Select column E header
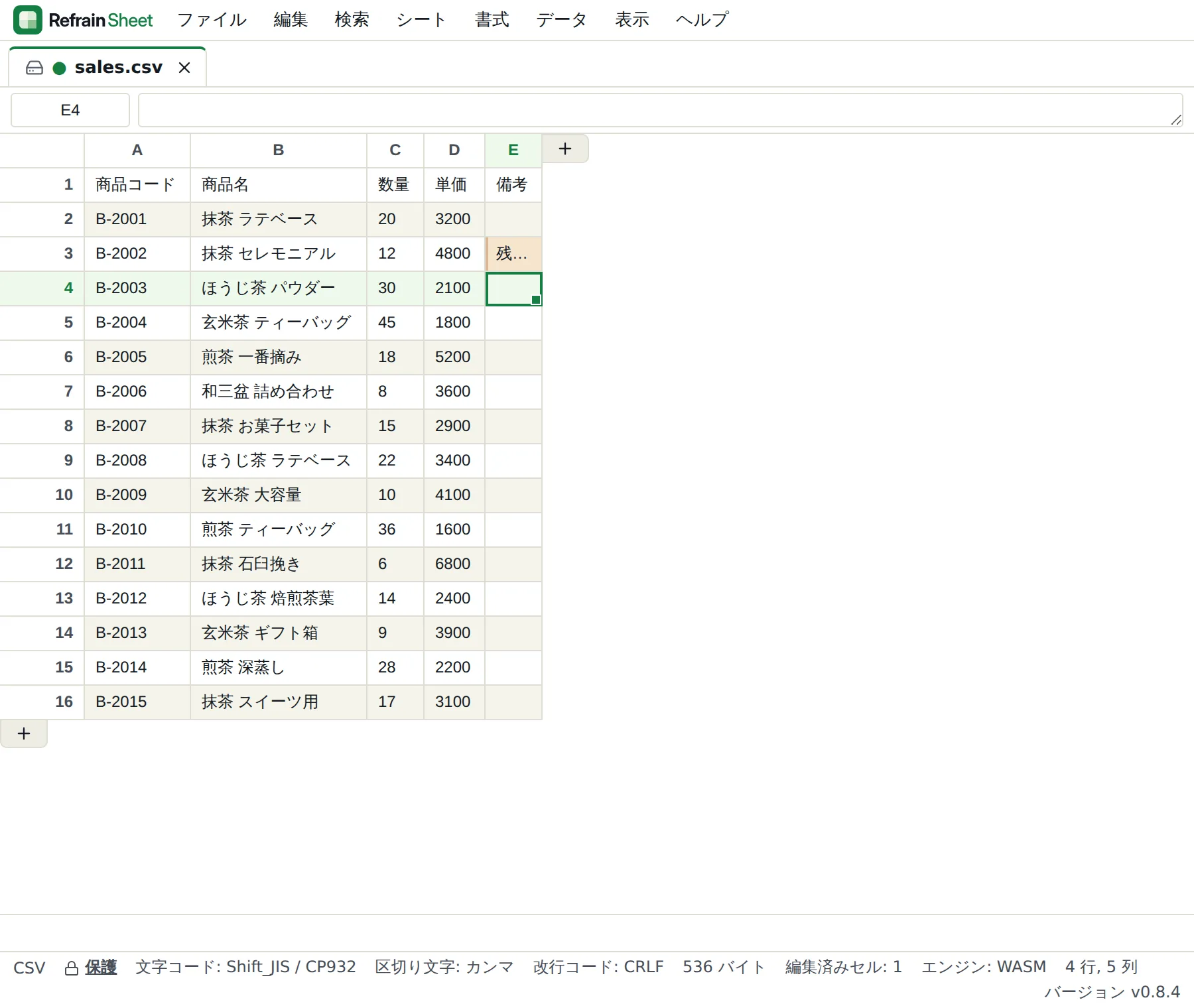Image resolution: width=1194 pixels, height=1008 pixels. click(x=513, y=150)
